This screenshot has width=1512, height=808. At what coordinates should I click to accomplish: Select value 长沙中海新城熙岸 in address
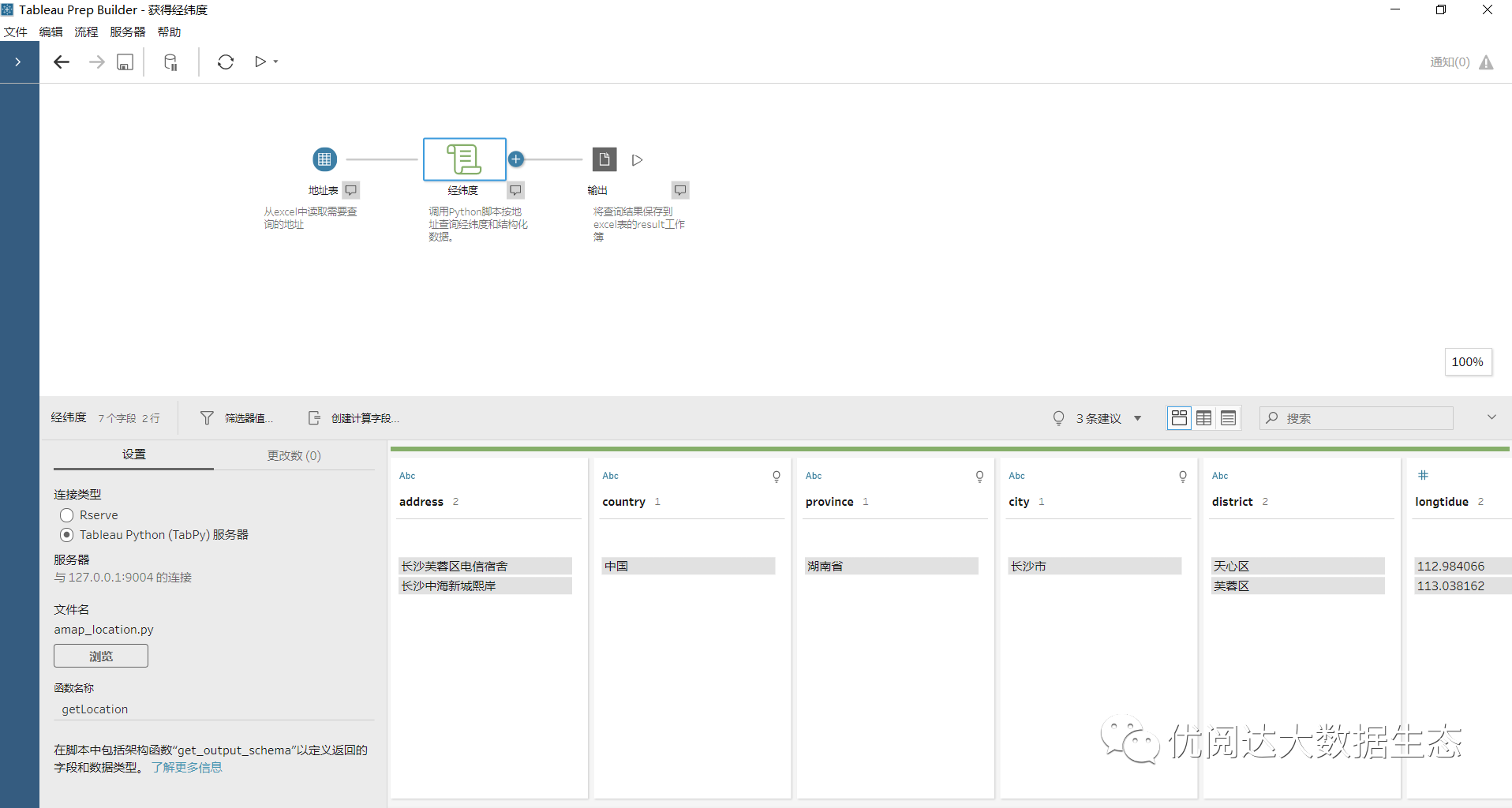[485, 585]
